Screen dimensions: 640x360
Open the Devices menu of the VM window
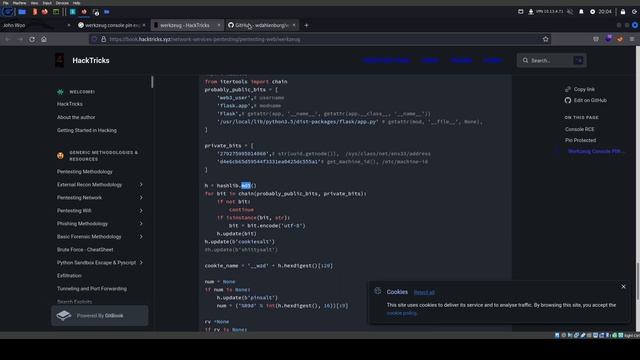(62, 3)
